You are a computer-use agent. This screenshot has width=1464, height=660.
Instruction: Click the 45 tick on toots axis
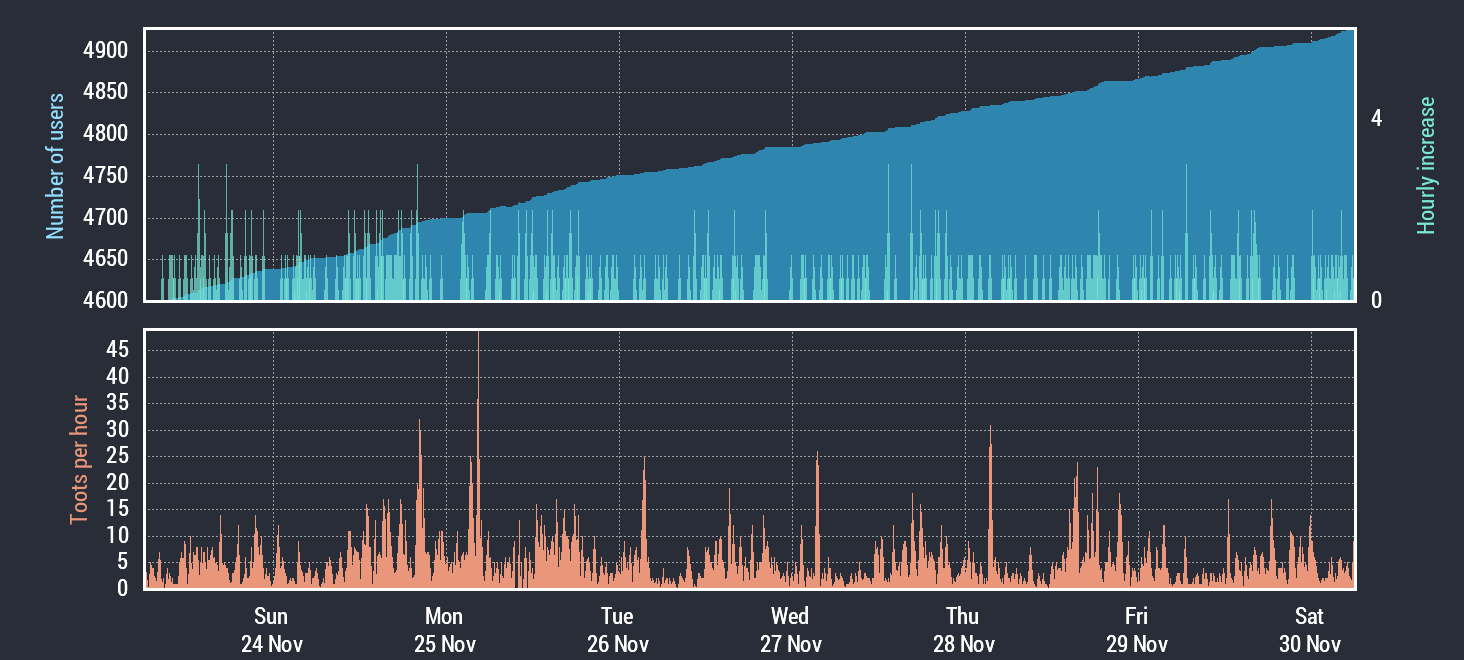118,350
